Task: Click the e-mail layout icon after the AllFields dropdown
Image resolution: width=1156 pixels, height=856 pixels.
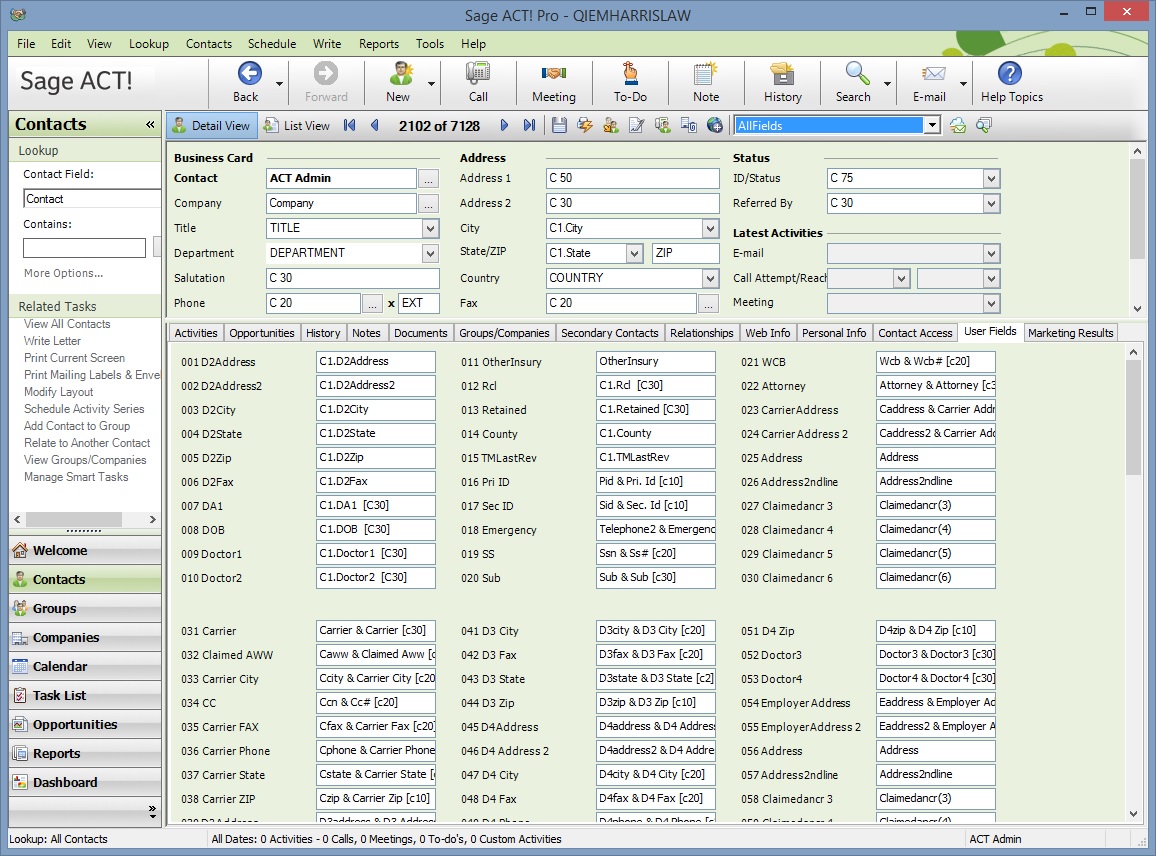Action: pyautogui.click(x=958, y=125)
